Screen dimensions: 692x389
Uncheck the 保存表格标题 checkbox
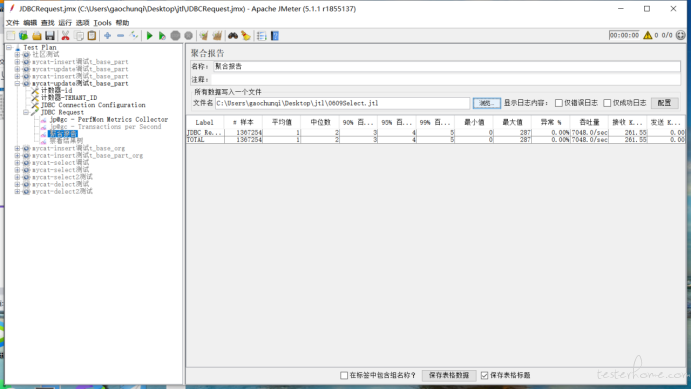[x=484, y=375]
